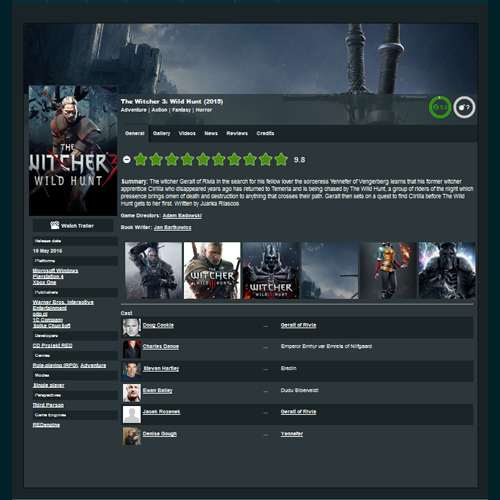Viewport: 500px width, 500px height.
Task: Open the Role-playing (RPG) genre link
Action: click(x=56, y=365)
